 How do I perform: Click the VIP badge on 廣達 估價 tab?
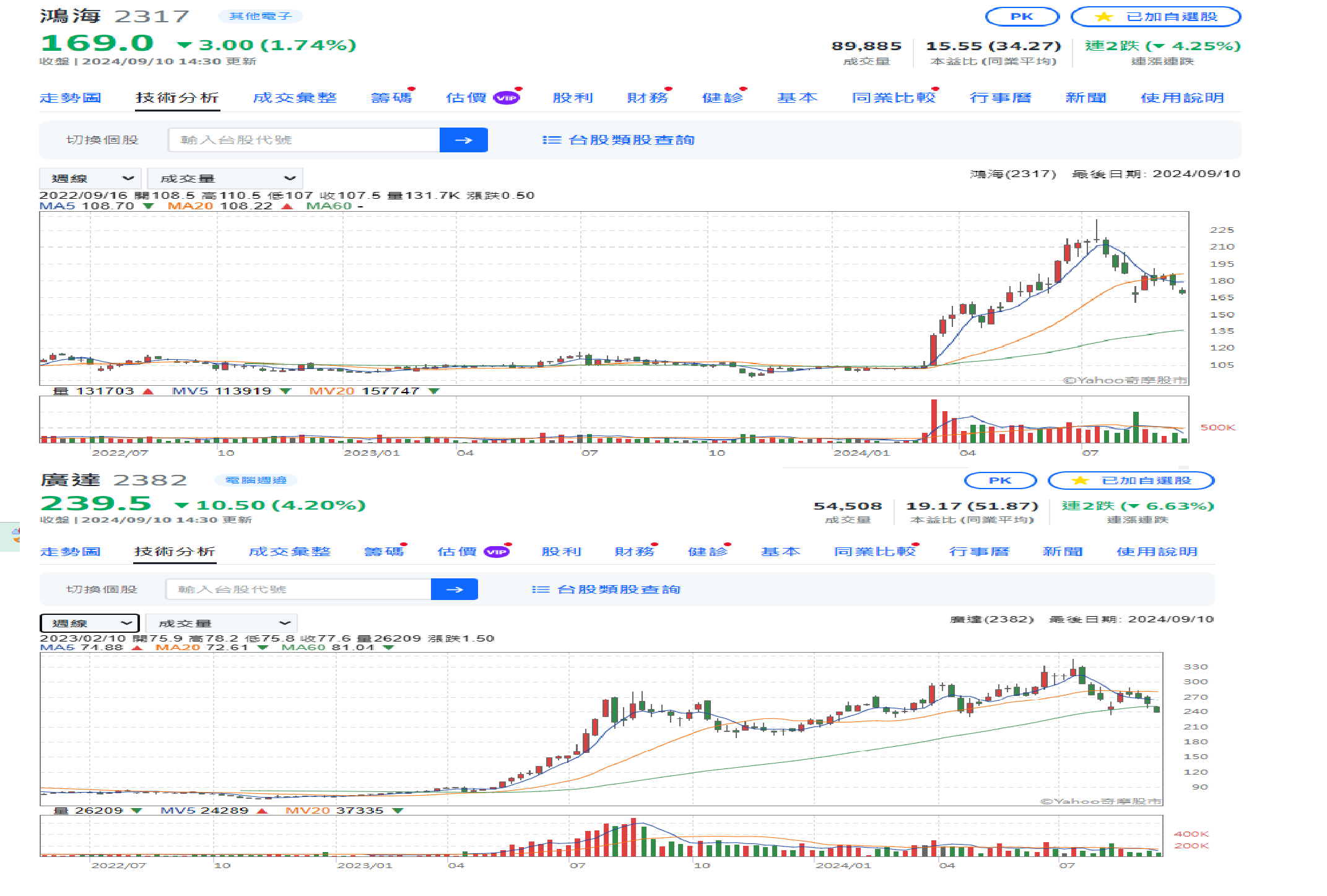496,552
